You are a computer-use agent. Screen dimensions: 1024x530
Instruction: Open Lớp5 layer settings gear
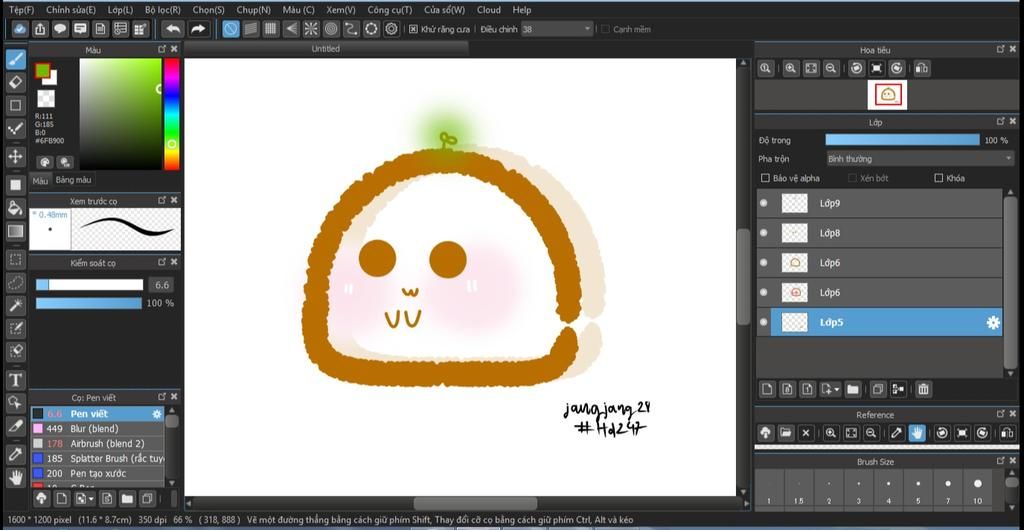click(993, 322)
